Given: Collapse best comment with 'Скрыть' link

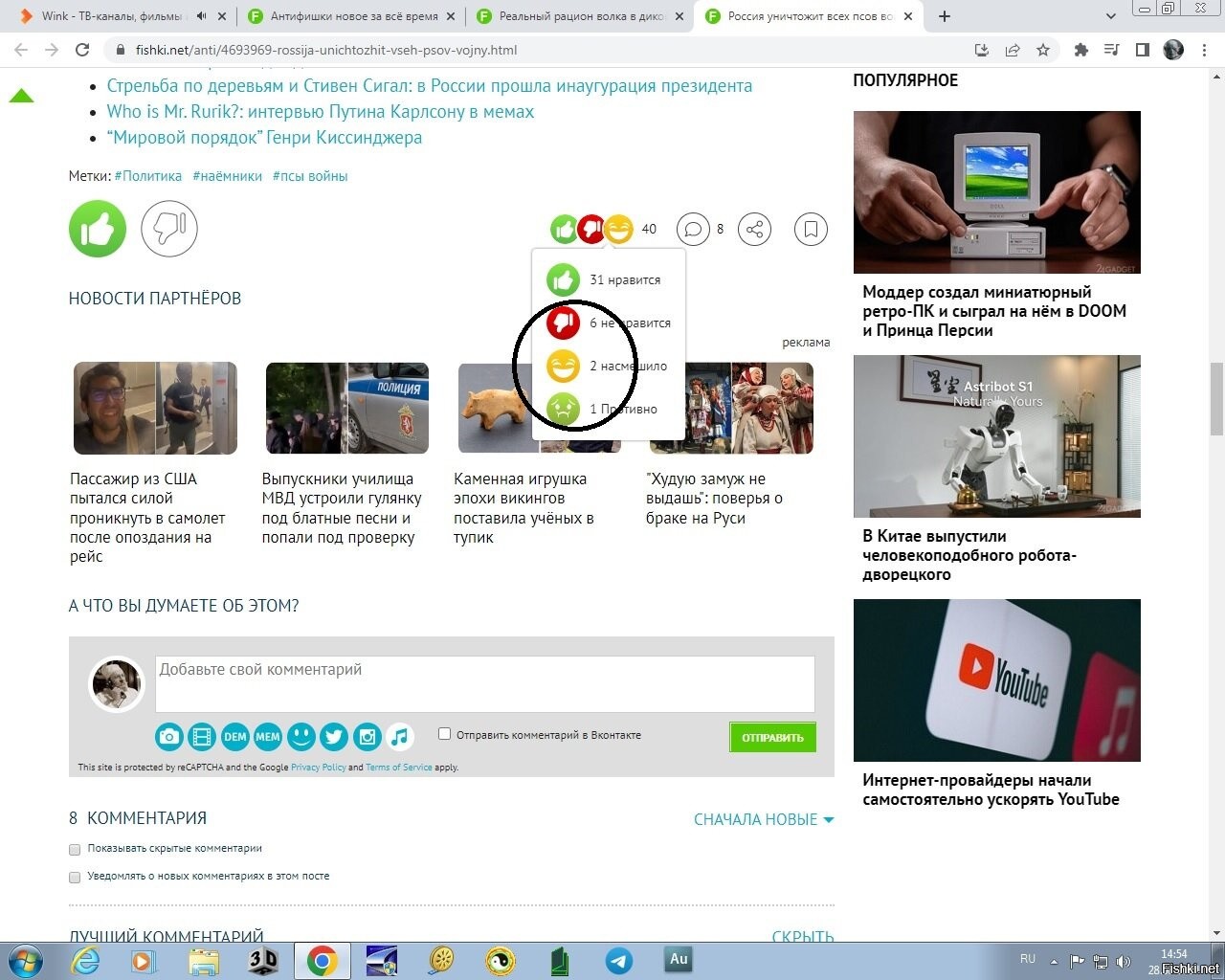Looking at the screenshot, I should pos(802,937).
